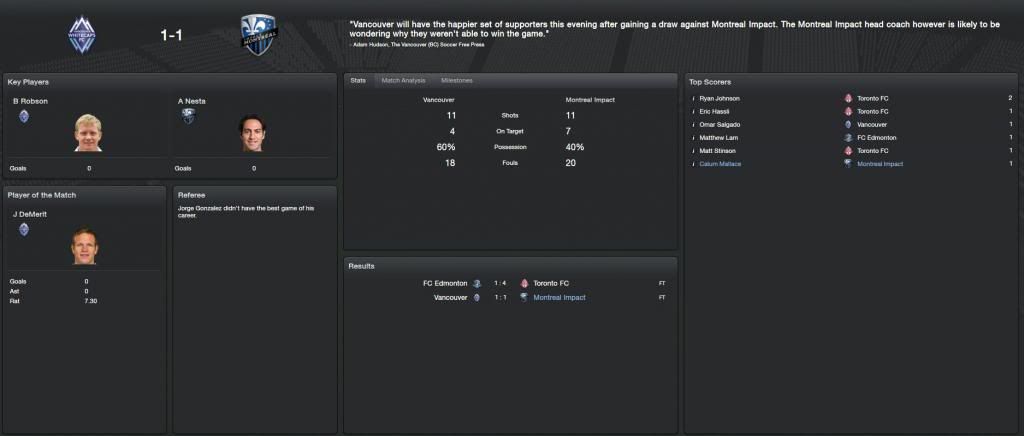Click the club badge under J DeMerit
This screenshot has height=436, width=1024.
pyautogui.click(x=24, y=229)
